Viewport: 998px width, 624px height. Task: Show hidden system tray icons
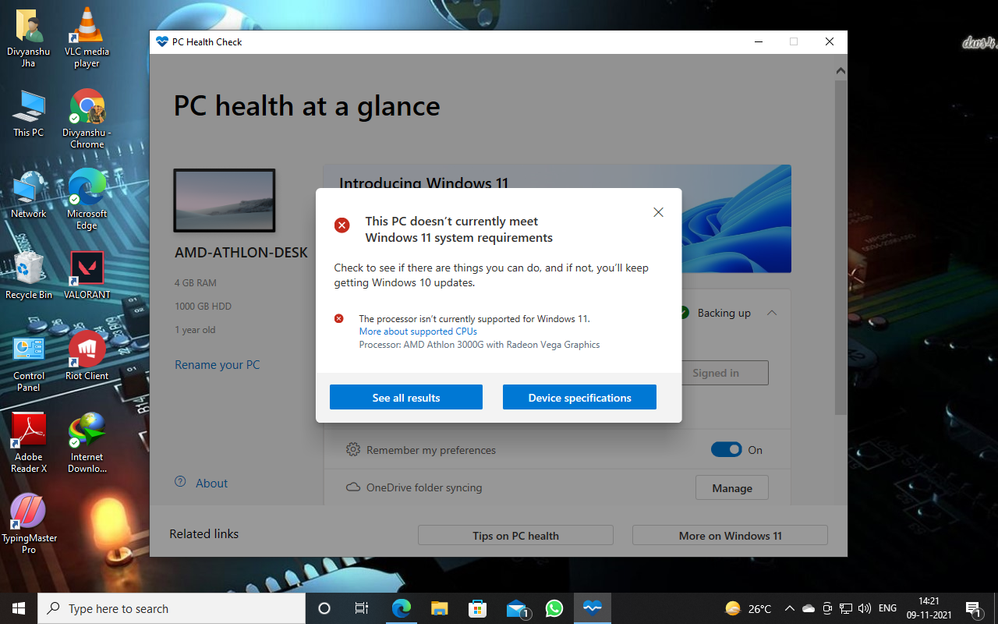pos(789,608)
